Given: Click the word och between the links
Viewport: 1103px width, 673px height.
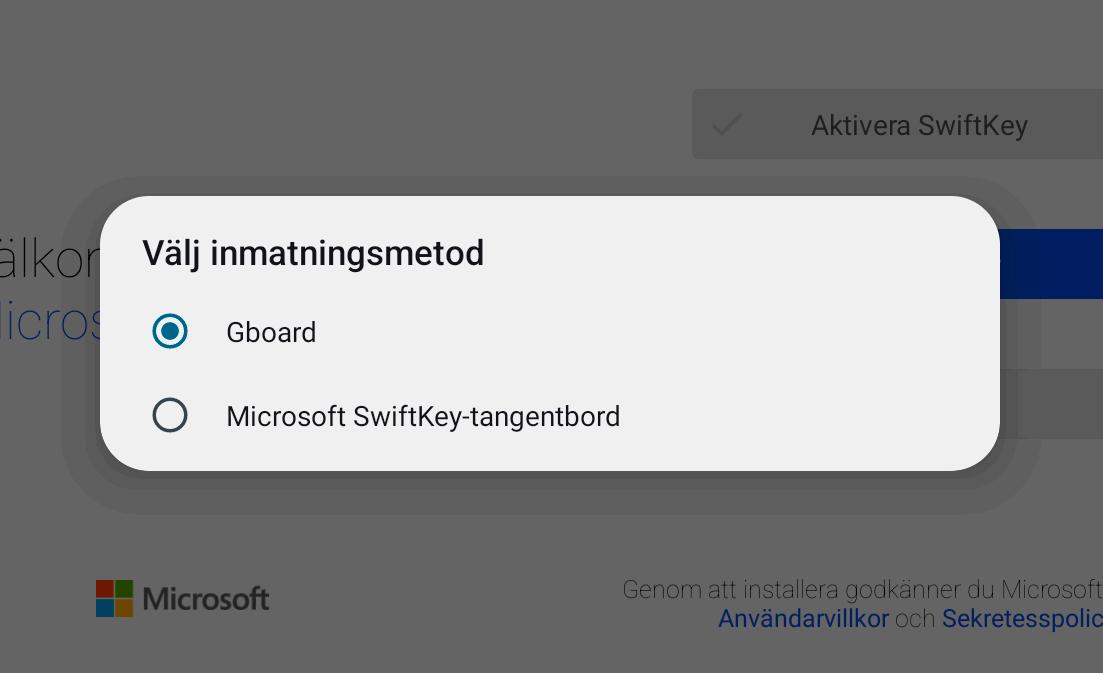Looking at the screenshot, I should point(915,619).
